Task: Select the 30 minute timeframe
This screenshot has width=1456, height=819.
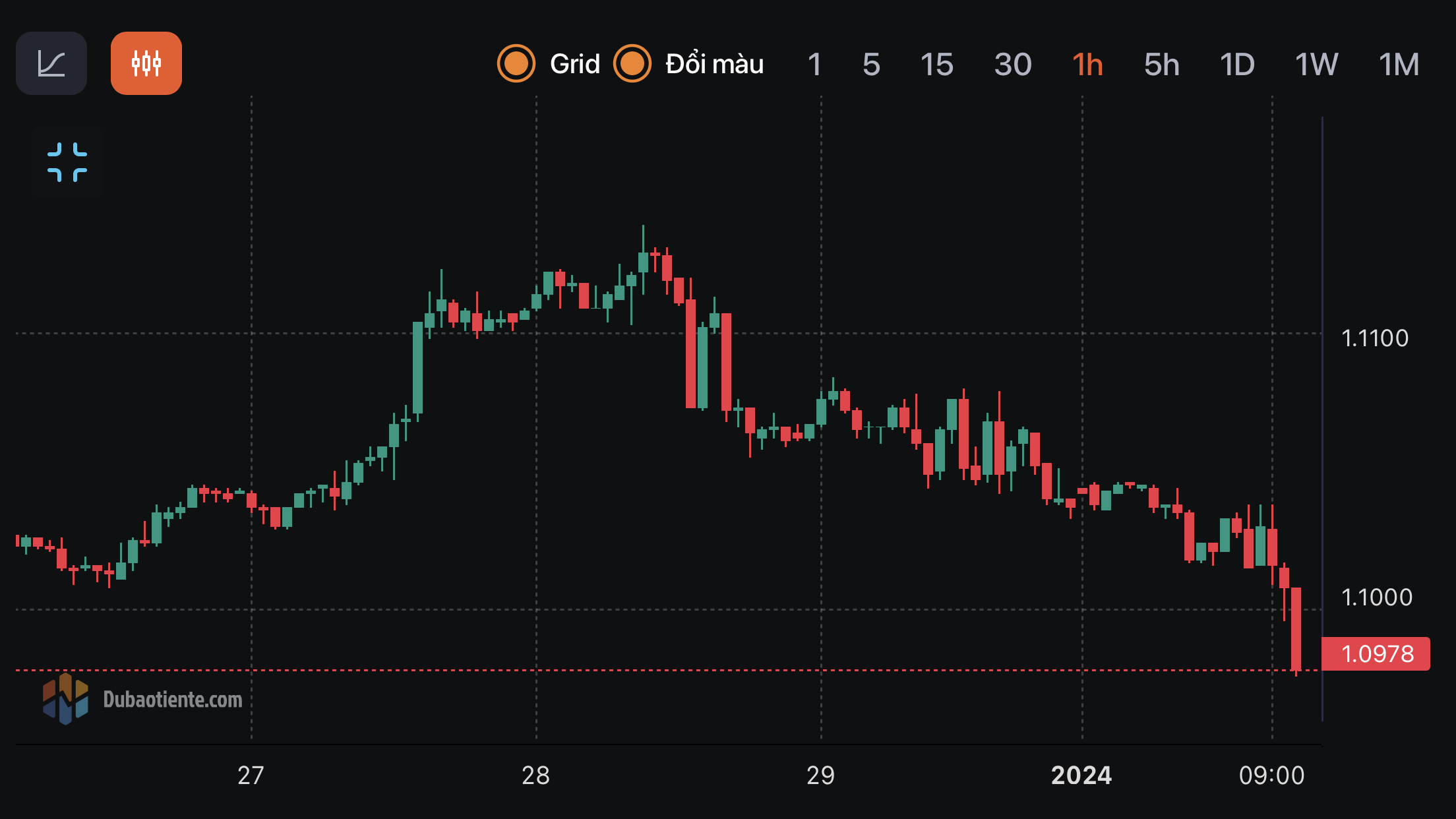Action: click(x=1013, y=65)
